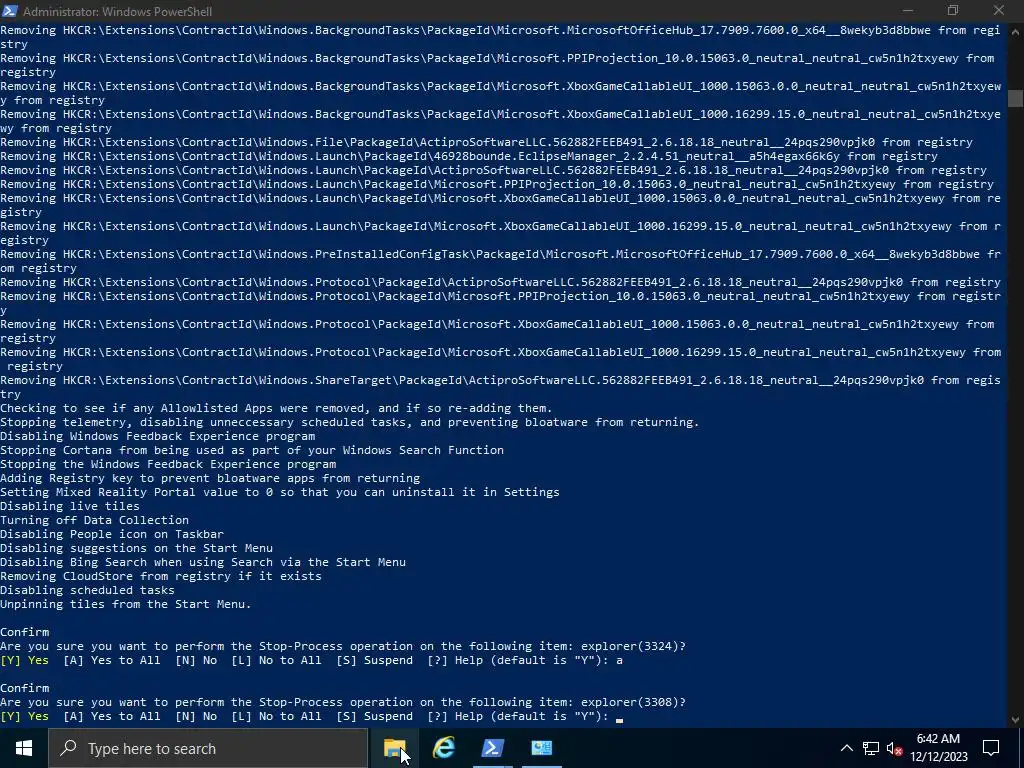Click the muted volume tray icon
This screenshot has width=1024, height=768.
click(895, 748)
